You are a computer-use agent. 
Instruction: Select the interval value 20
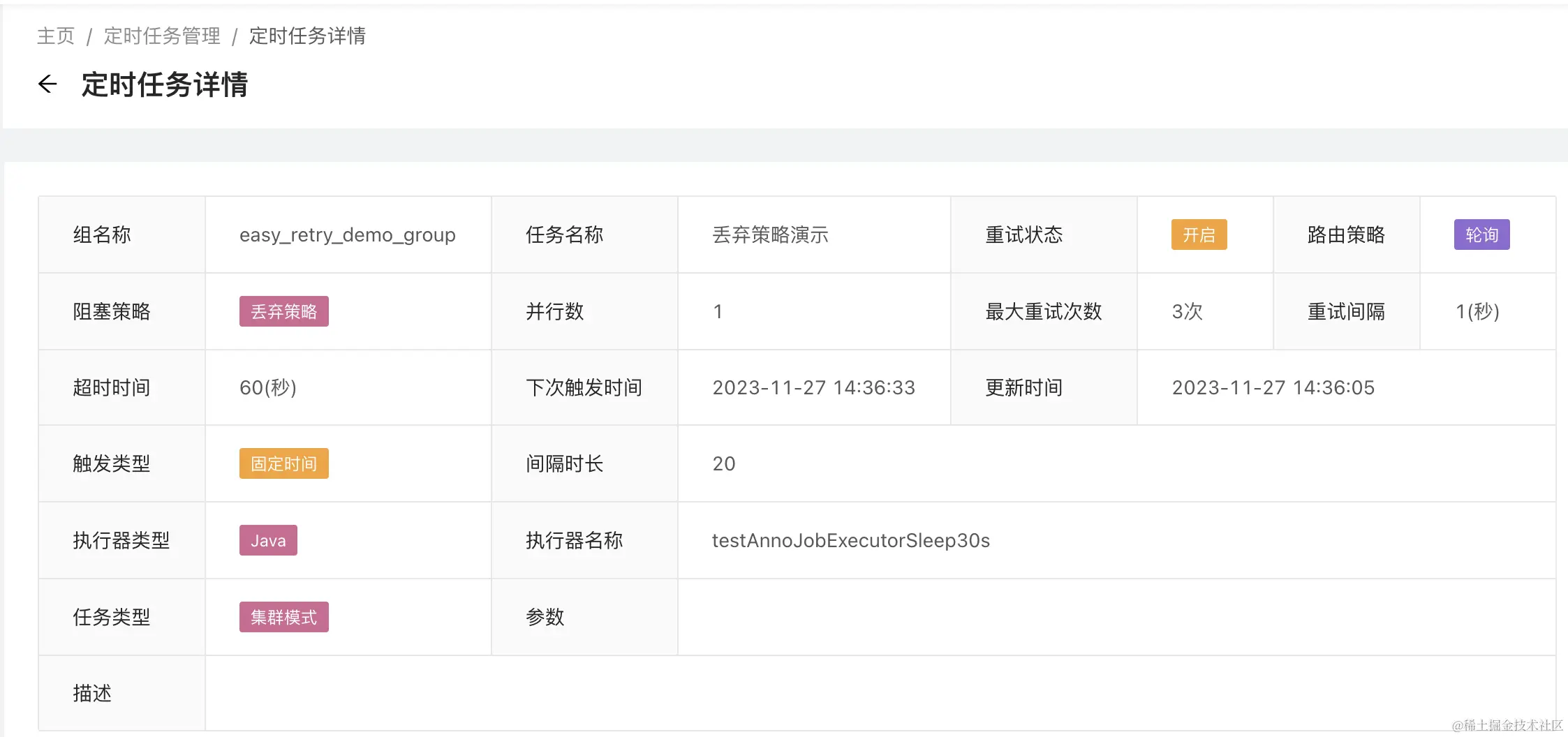(724, 463)
